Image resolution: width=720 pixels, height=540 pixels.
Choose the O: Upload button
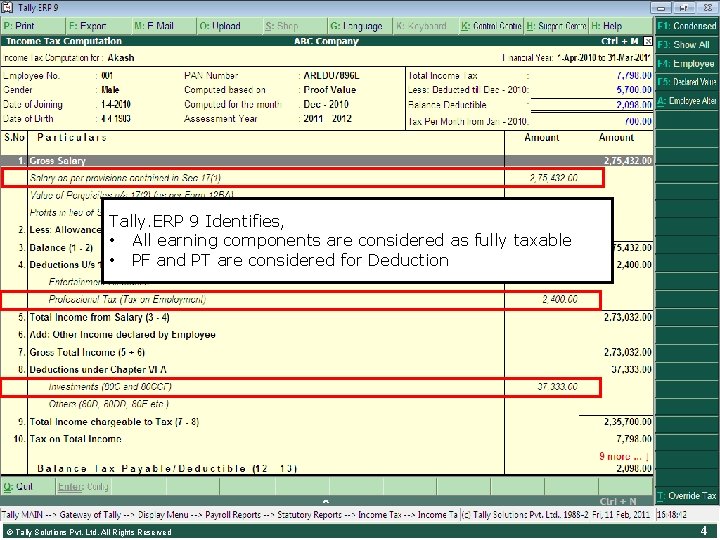(229, 26)
